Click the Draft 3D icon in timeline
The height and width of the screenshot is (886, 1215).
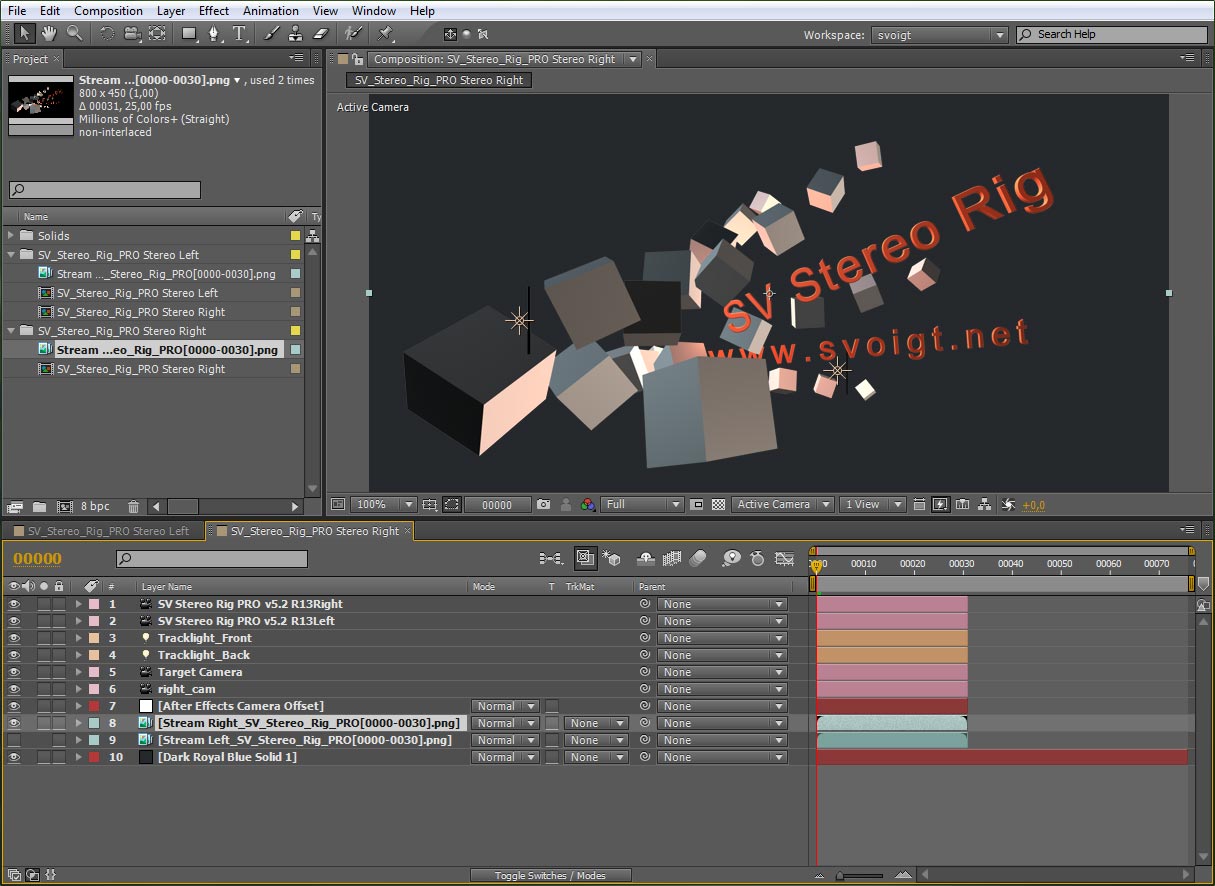612,559
